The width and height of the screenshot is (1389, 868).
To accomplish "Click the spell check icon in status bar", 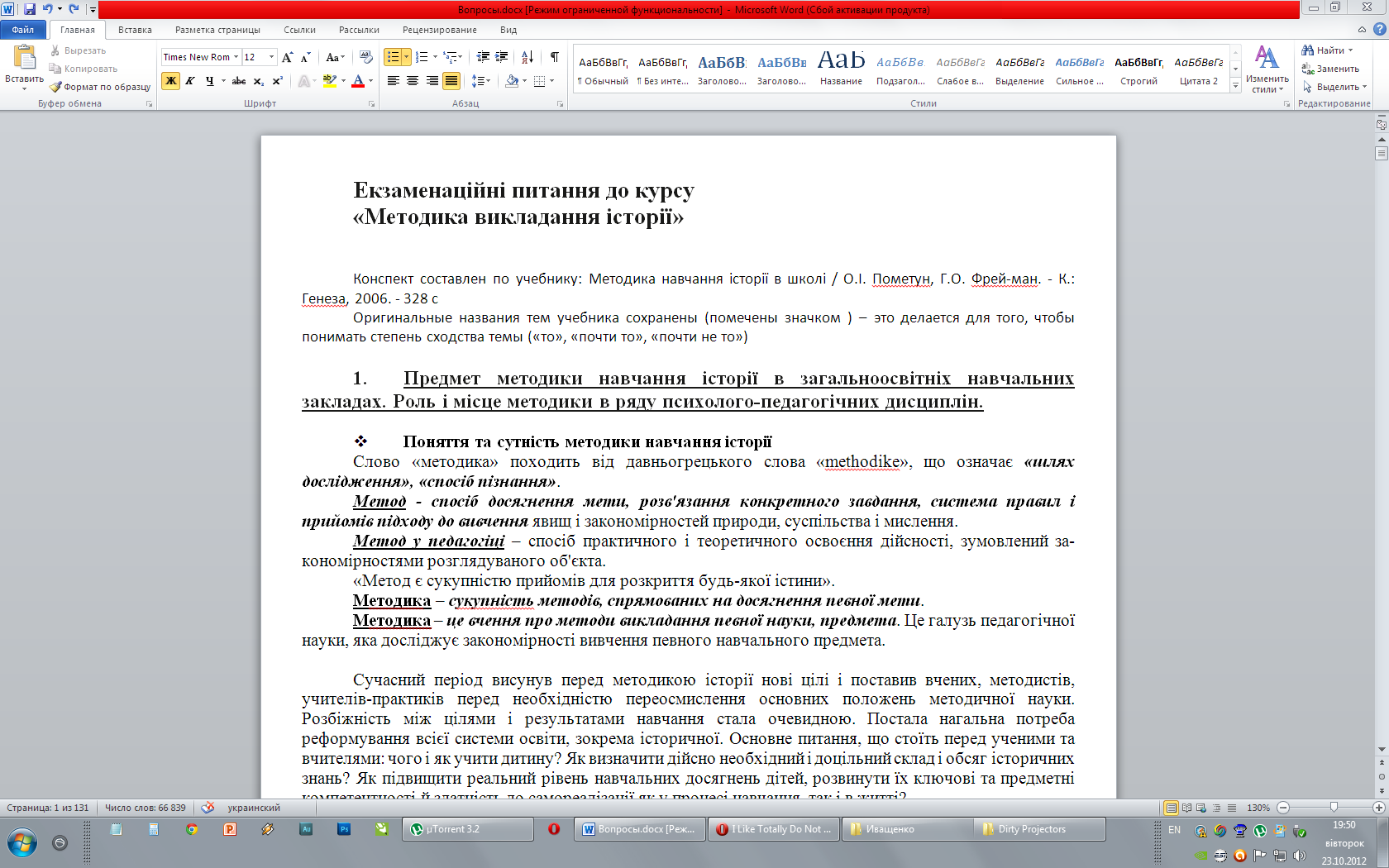I will pyautogui.click(x=208, y=808).
